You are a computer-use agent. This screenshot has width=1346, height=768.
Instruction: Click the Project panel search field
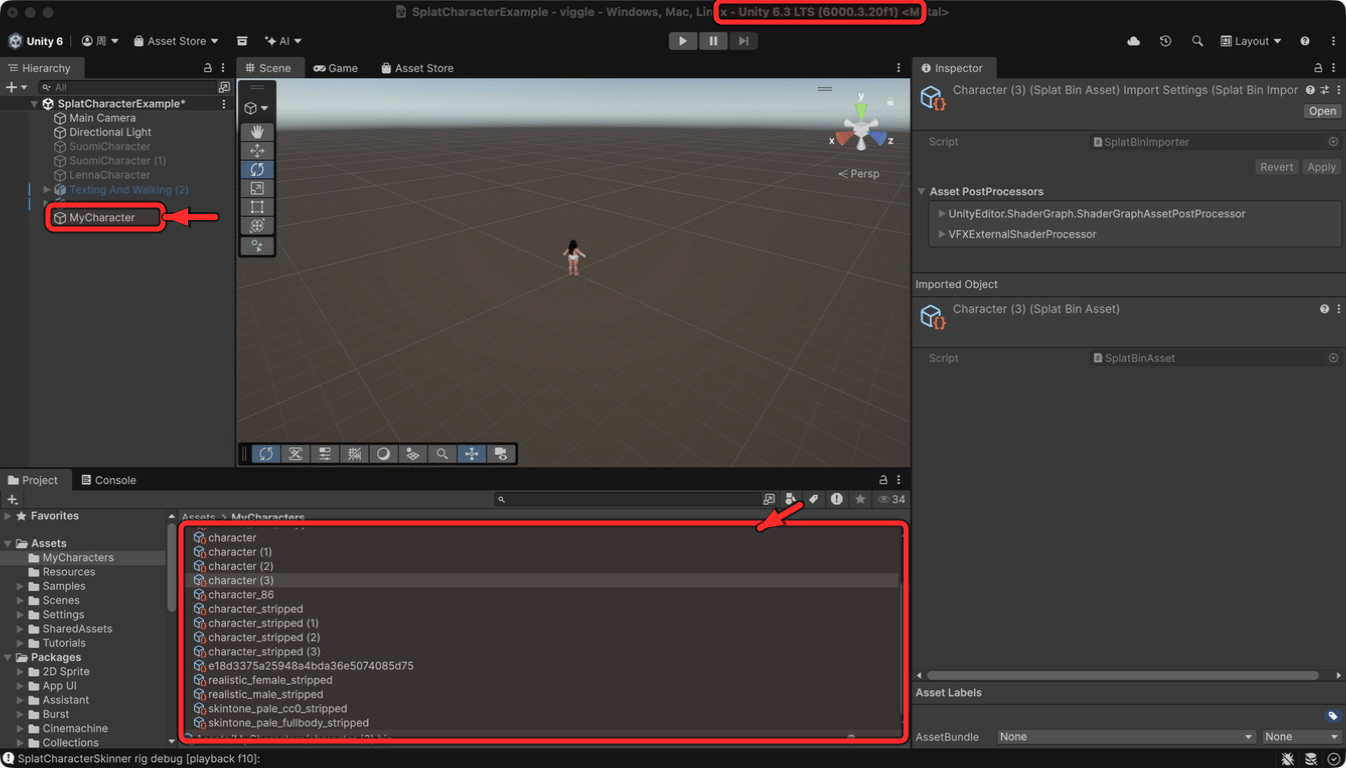(x=629, y=499)
